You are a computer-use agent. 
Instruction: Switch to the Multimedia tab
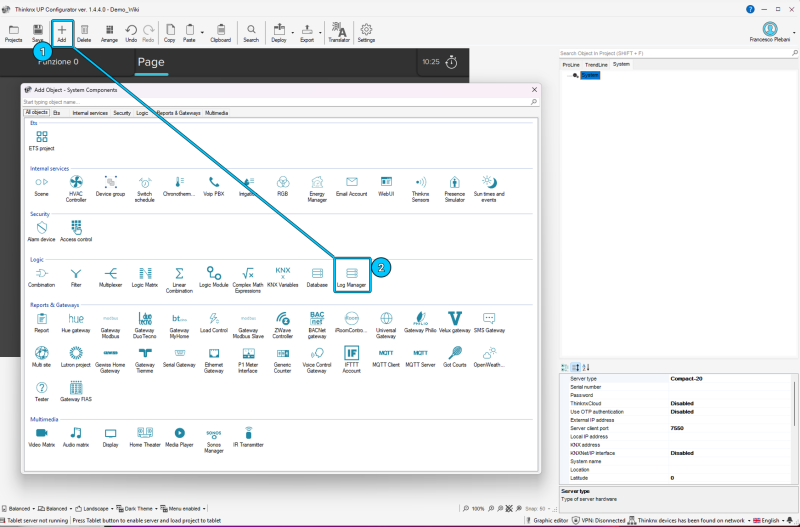pyautogui.click(x=216, y=113)
